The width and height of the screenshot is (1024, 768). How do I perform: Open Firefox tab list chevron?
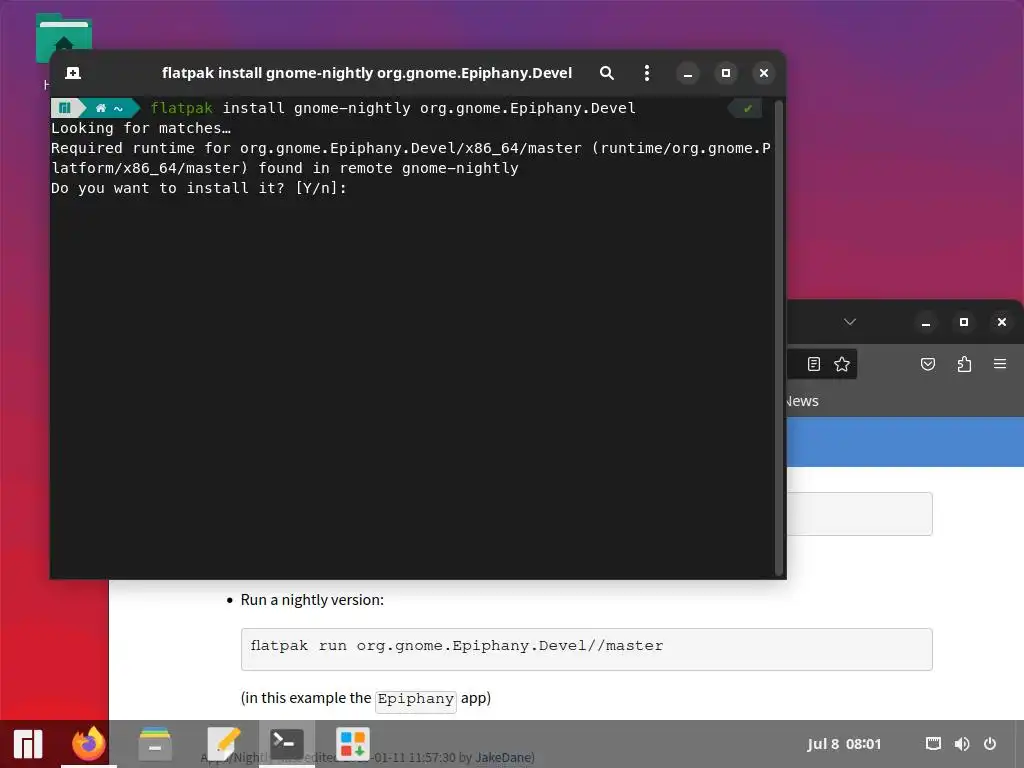(x=850, y=322)
